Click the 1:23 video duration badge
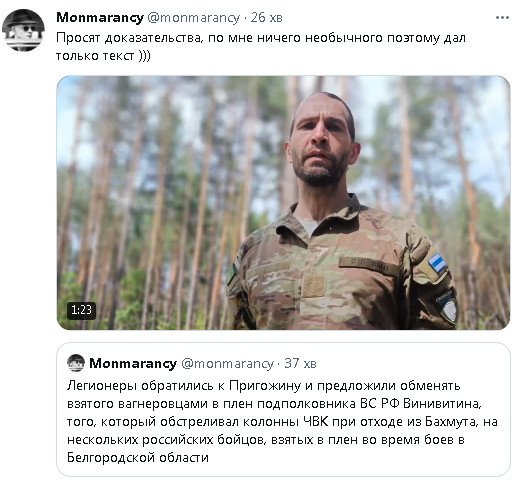 (81, 310)
